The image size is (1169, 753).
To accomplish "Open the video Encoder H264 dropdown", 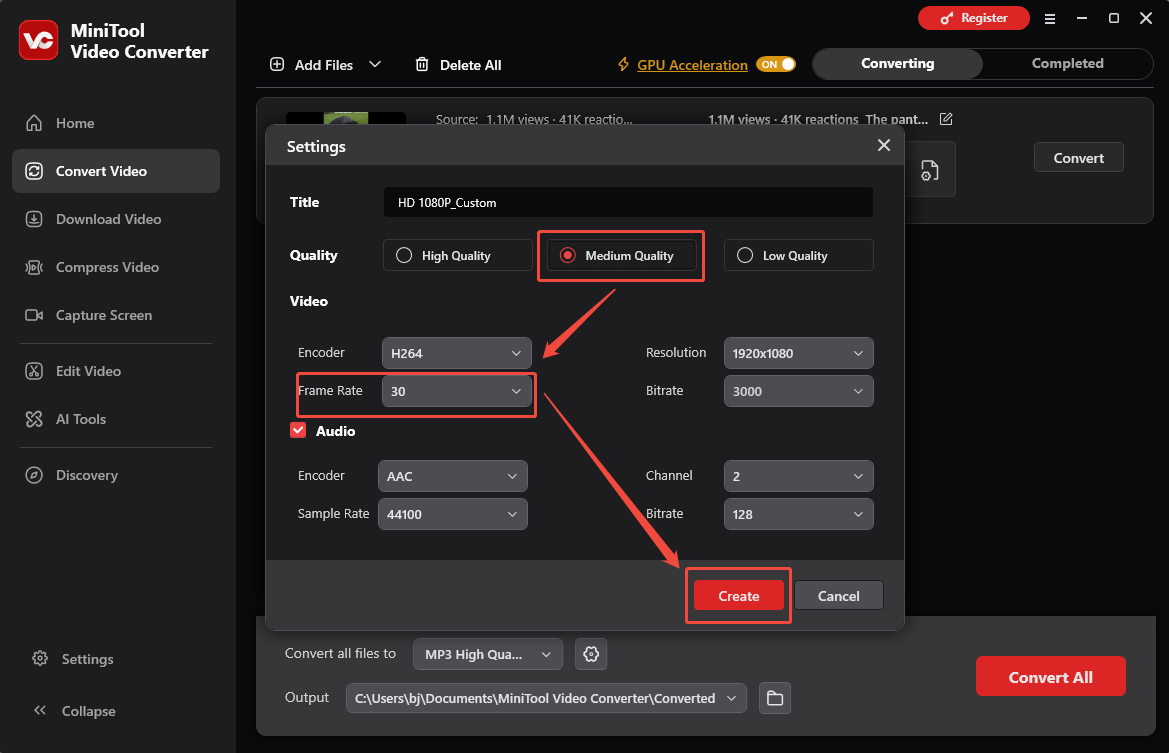I will point(456,353).
